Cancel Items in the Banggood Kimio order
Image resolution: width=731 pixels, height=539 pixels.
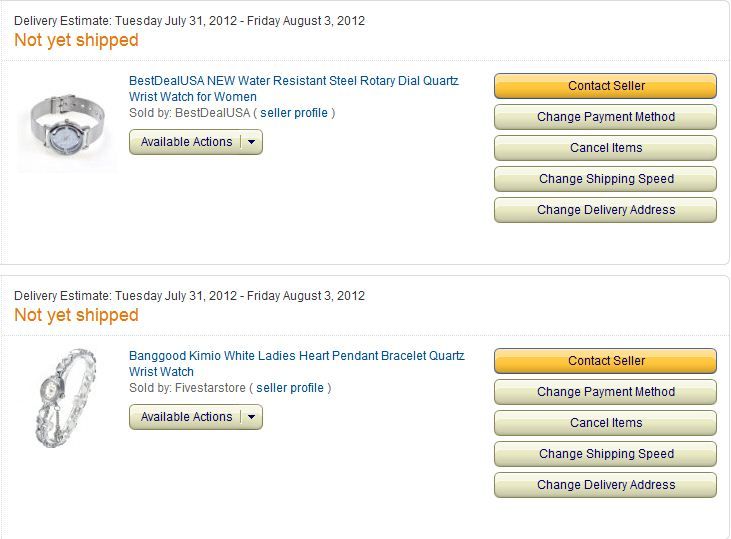click(x=606, y=423)
